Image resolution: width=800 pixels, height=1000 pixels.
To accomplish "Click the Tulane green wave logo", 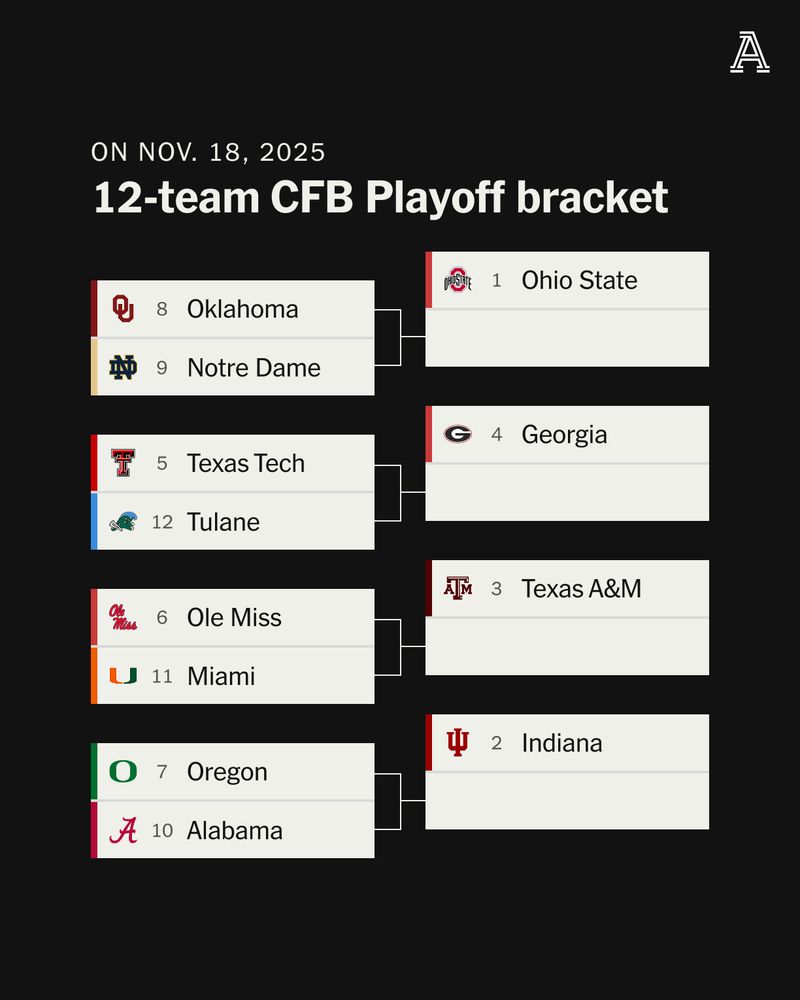I will (123, 522).
